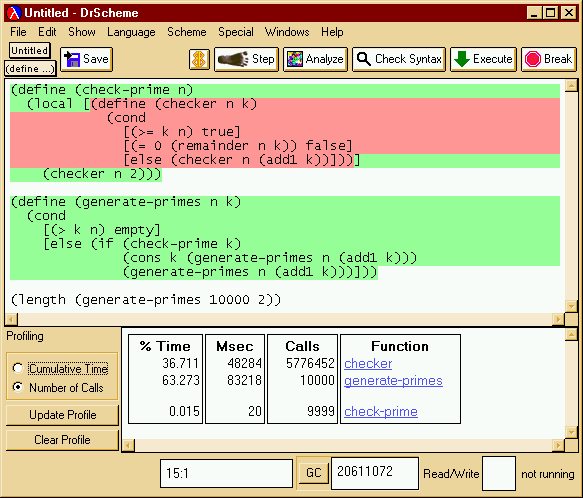Follow the generate-primes function link
Image resolution: width=583 pixels, height=498 pixels.
(x=393, y=380)
